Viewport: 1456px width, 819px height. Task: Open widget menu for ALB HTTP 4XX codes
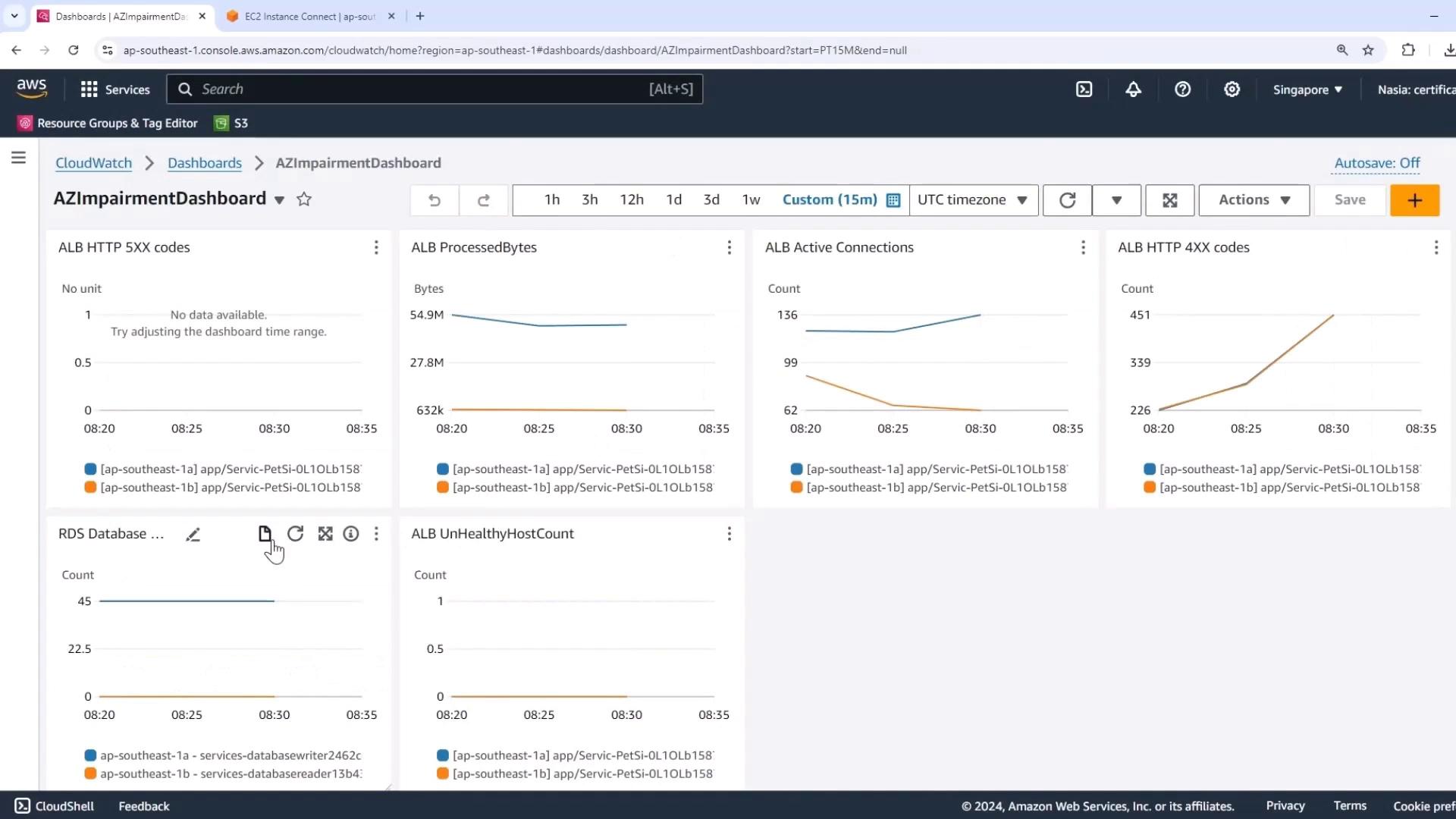[x=1436, y=247]
